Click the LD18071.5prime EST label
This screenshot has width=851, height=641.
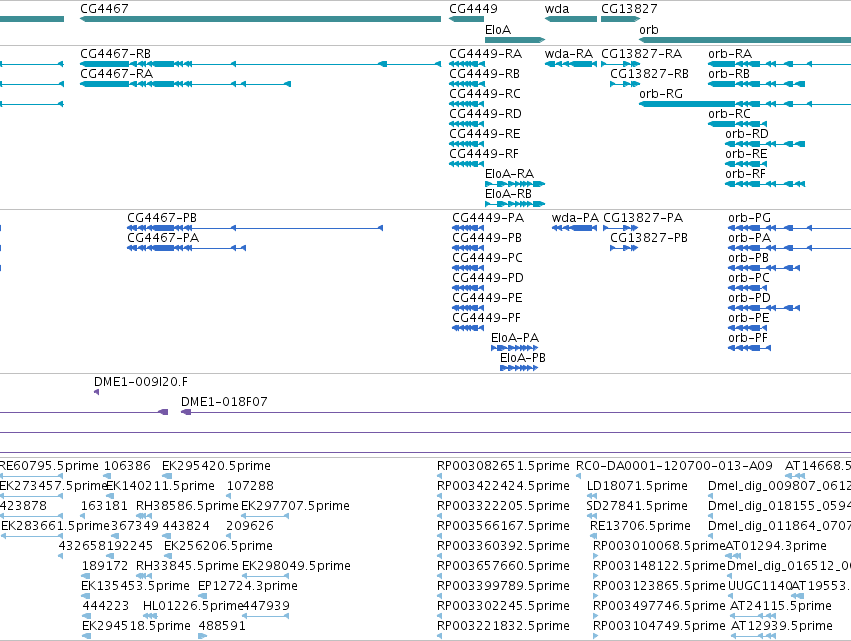point(637,486)
